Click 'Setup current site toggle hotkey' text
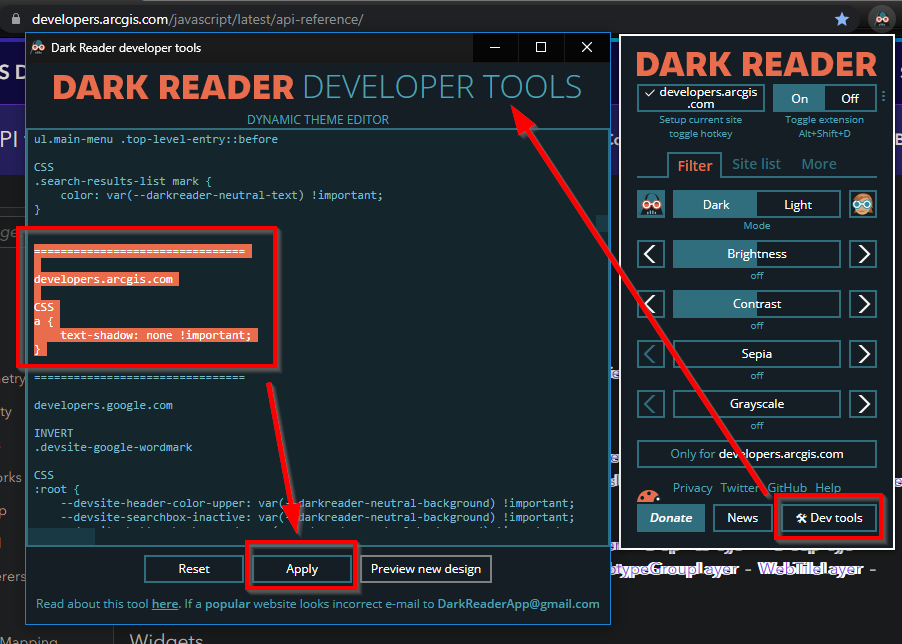Viewport: 902px width, 644px height. tap(700, 126)
